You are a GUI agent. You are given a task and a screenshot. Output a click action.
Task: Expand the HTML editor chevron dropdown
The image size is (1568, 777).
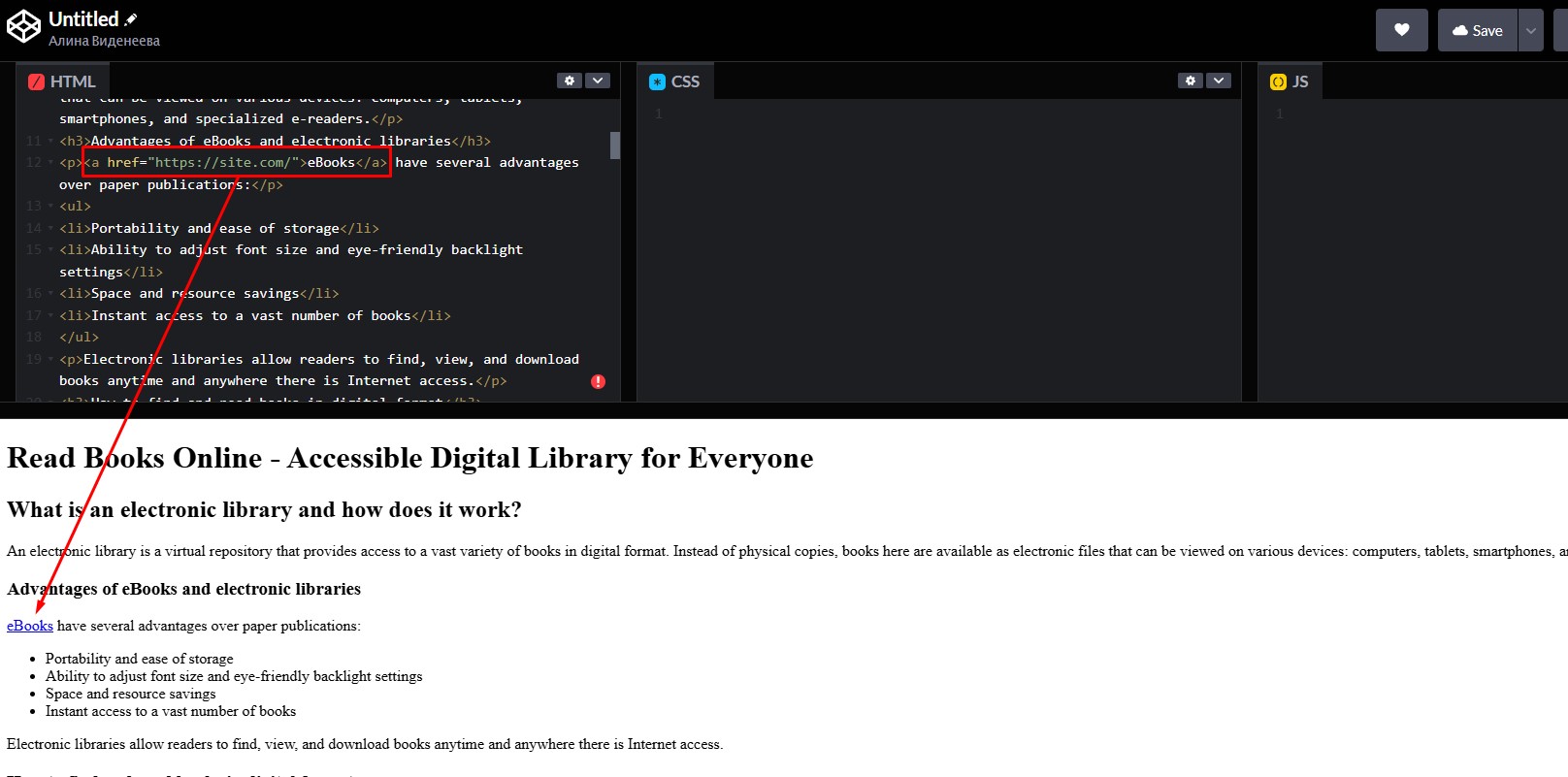pos(598,81)
